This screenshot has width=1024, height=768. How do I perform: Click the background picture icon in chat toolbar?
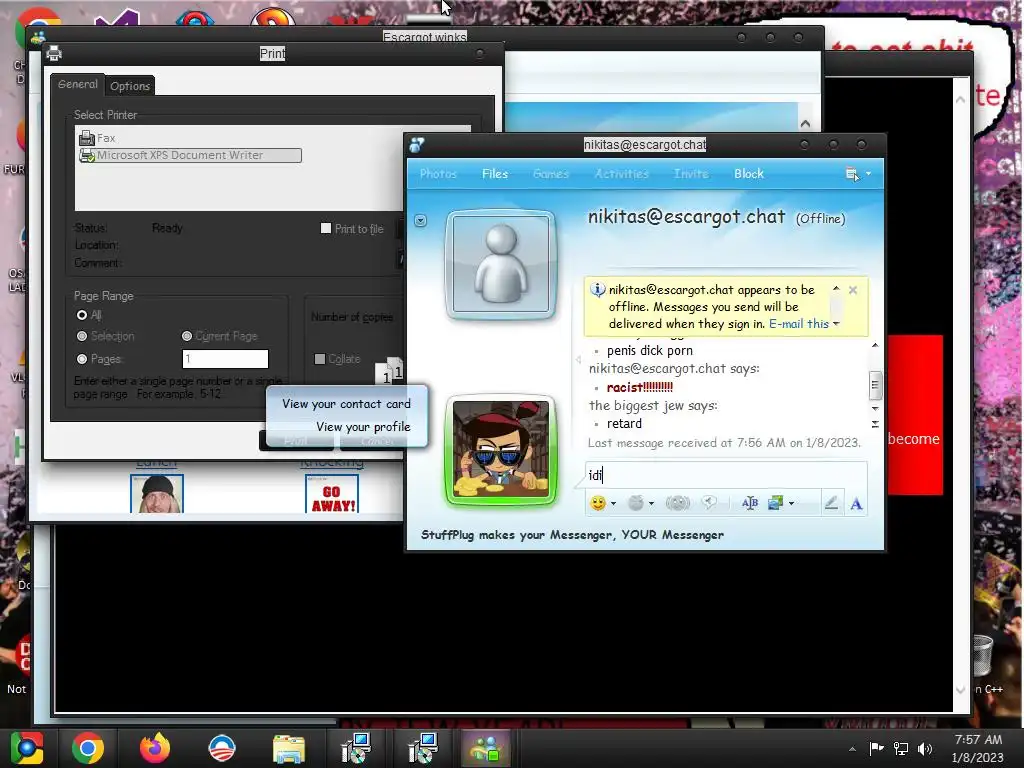pyautogui.click(x=775, y=503)
